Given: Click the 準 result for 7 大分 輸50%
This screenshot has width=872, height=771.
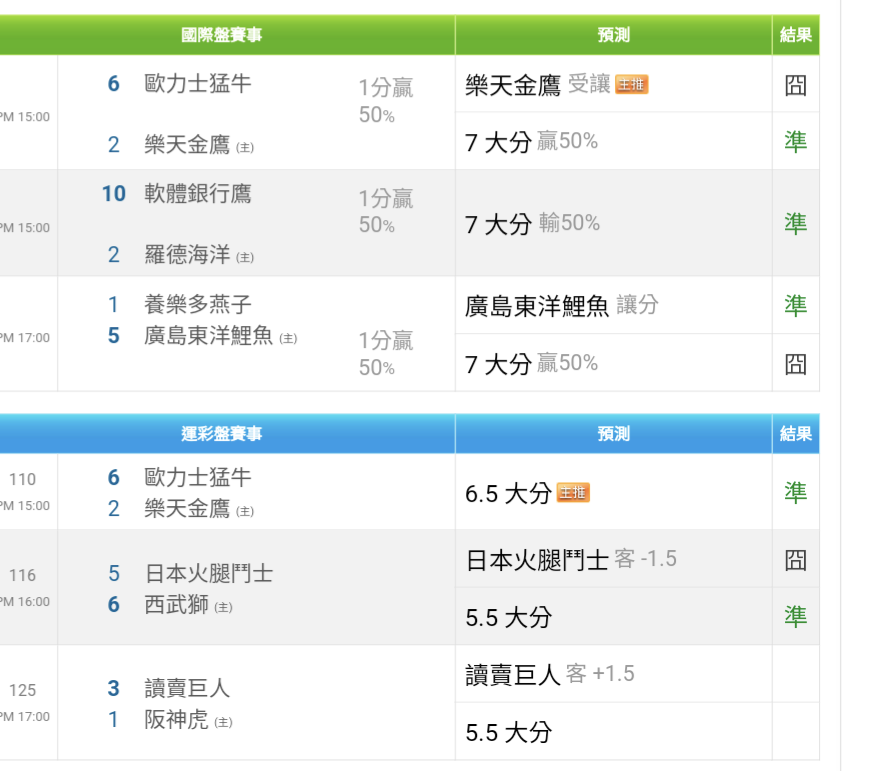Looking at the screenshot, I should coord(796,224).
